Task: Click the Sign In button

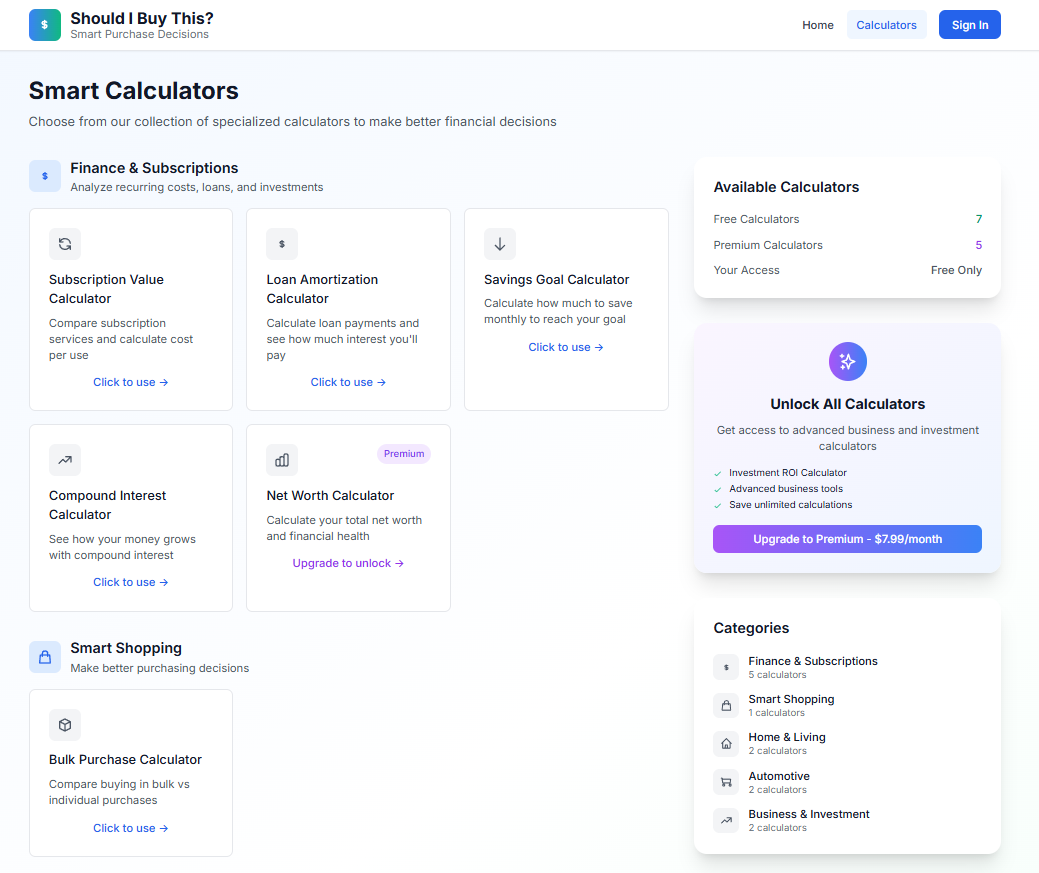Action: [x=969, y=25]
